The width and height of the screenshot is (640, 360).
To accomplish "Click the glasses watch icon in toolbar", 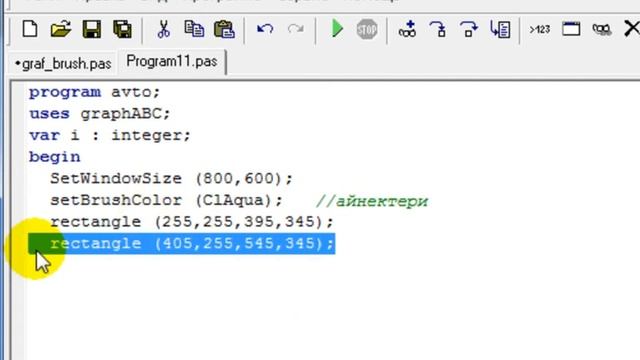I will 602,30.
